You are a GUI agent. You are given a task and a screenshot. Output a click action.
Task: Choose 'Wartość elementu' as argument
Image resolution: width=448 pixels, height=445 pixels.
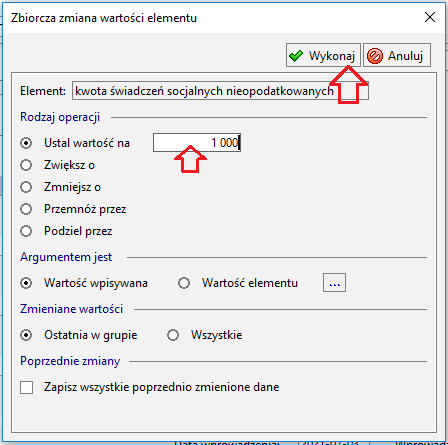[184, 283]
